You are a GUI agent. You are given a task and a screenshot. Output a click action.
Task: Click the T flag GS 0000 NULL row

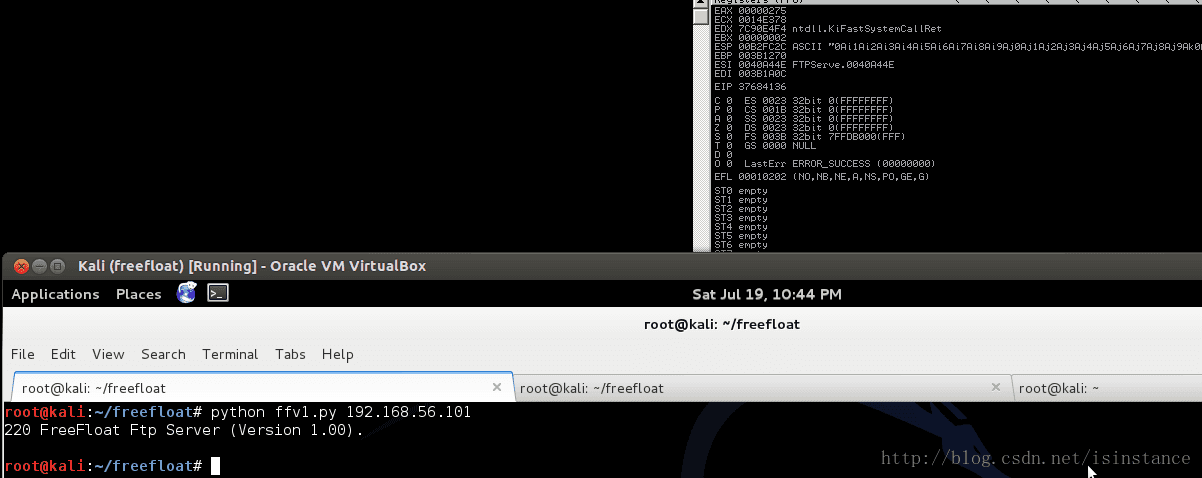click(x=767, y=146)
